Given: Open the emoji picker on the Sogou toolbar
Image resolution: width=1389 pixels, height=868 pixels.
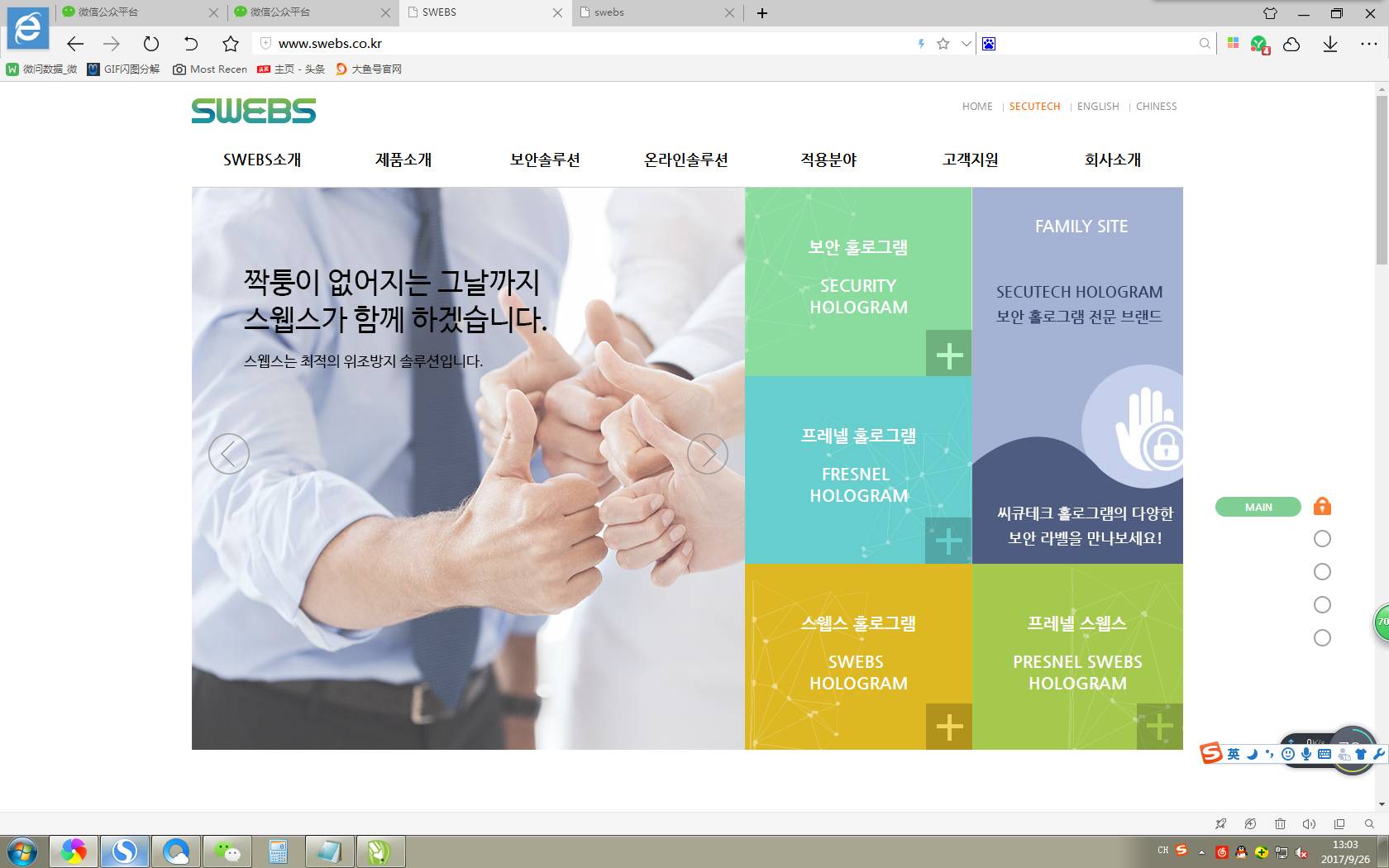Looking at the screenshot, I should pyautogui.click(x=1287, y=754).
